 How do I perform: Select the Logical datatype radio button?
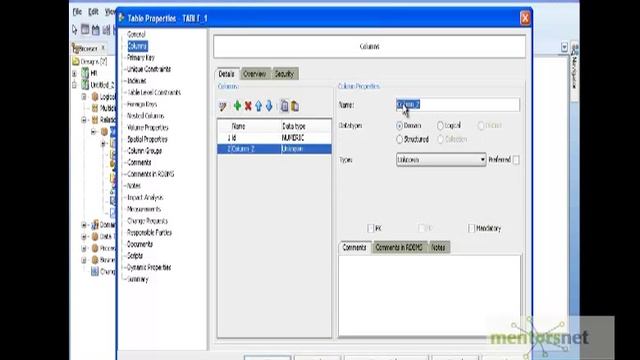[440, 126]
